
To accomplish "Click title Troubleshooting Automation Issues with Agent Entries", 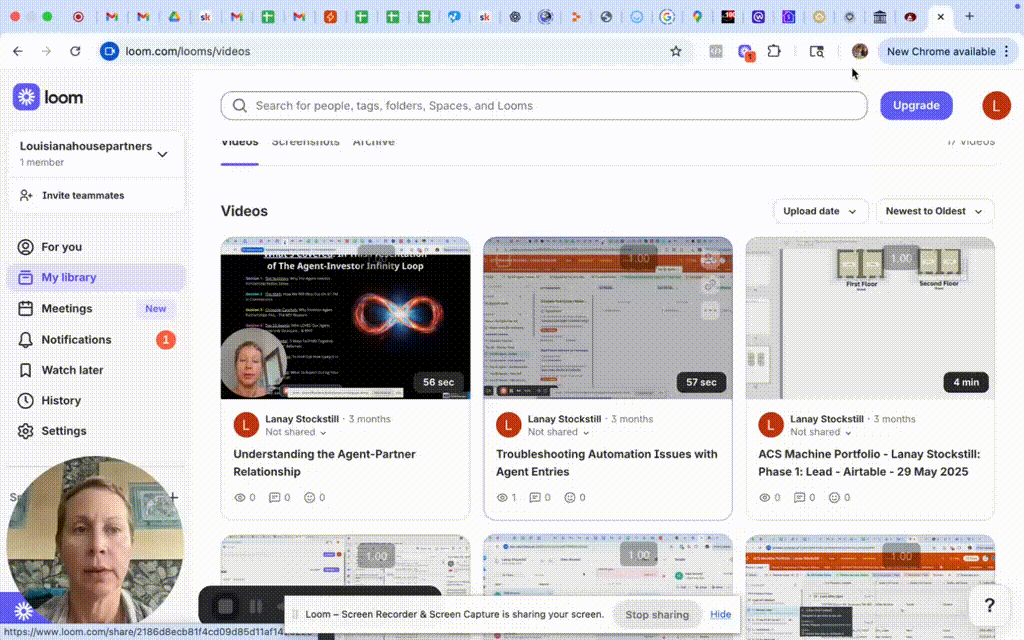I will [x=606, y=463].
